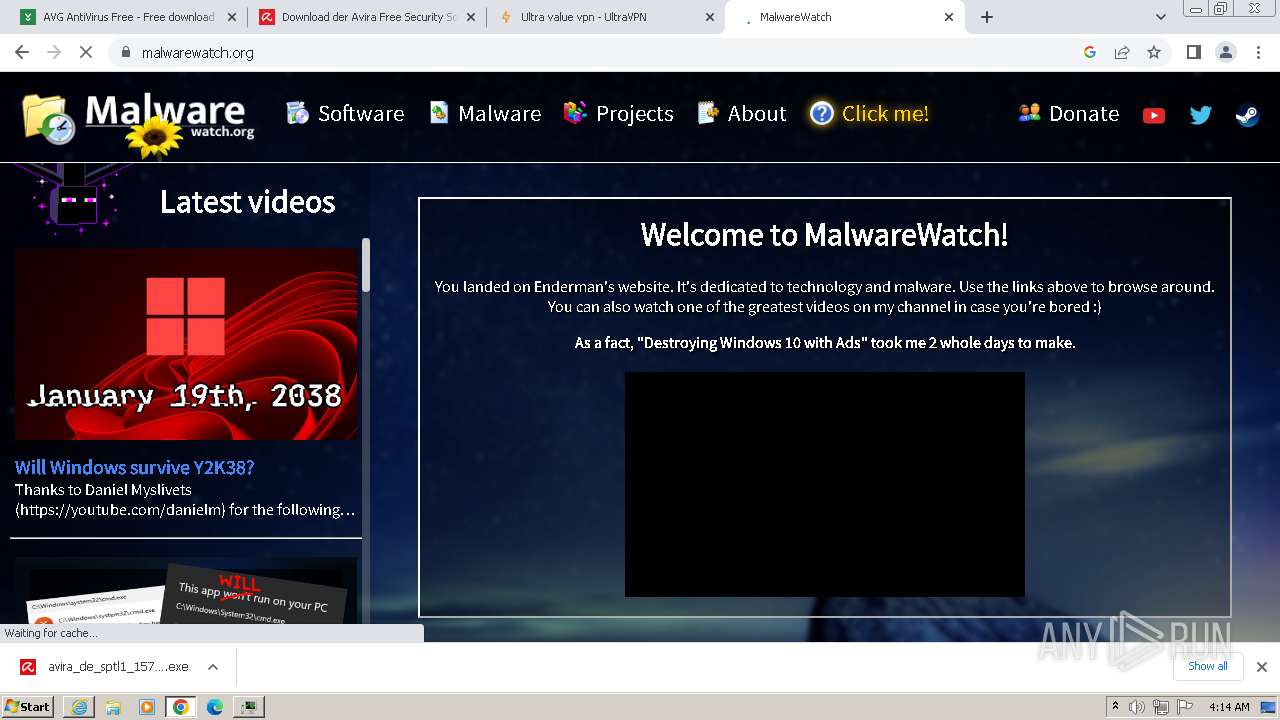
Task: Click the taskbar clock showing 4:14 AM
Action: 1229,707
